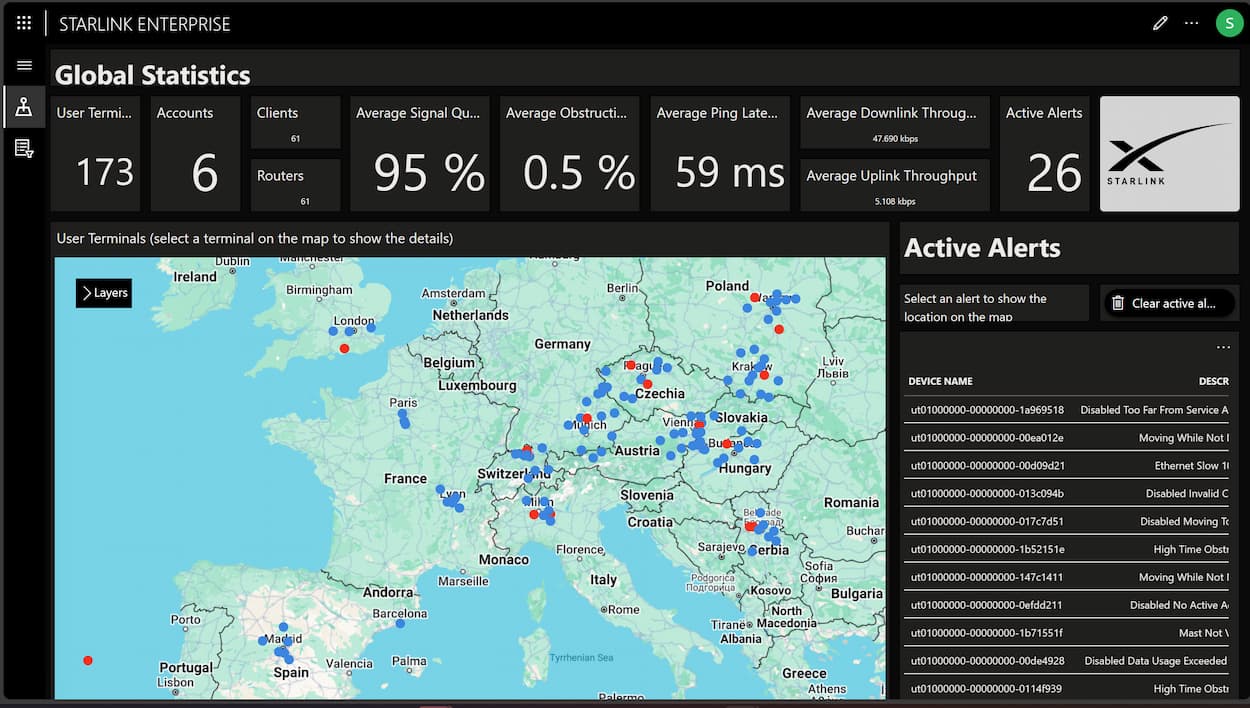Click the Active Alerts panel heading
Screen dimensions: 1250x708
pos(982,248)
